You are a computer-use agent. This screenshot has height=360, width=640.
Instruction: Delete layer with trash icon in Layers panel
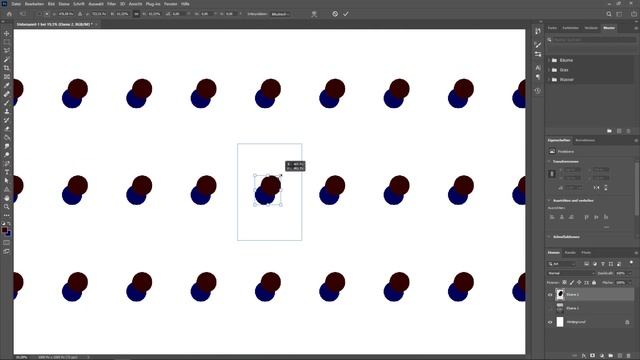point(629,356)
